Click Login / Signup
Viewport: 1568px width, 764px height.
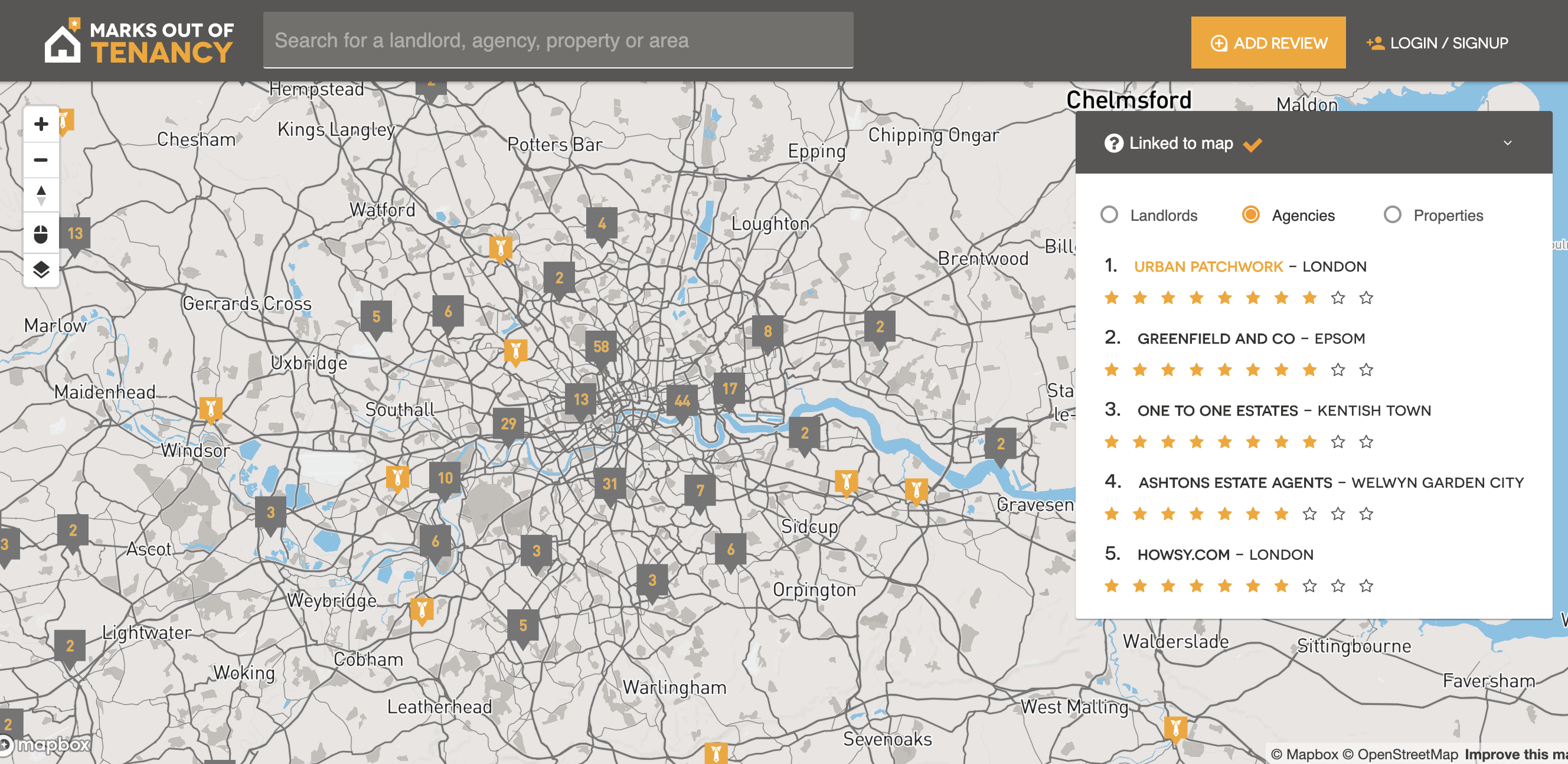1437,43
